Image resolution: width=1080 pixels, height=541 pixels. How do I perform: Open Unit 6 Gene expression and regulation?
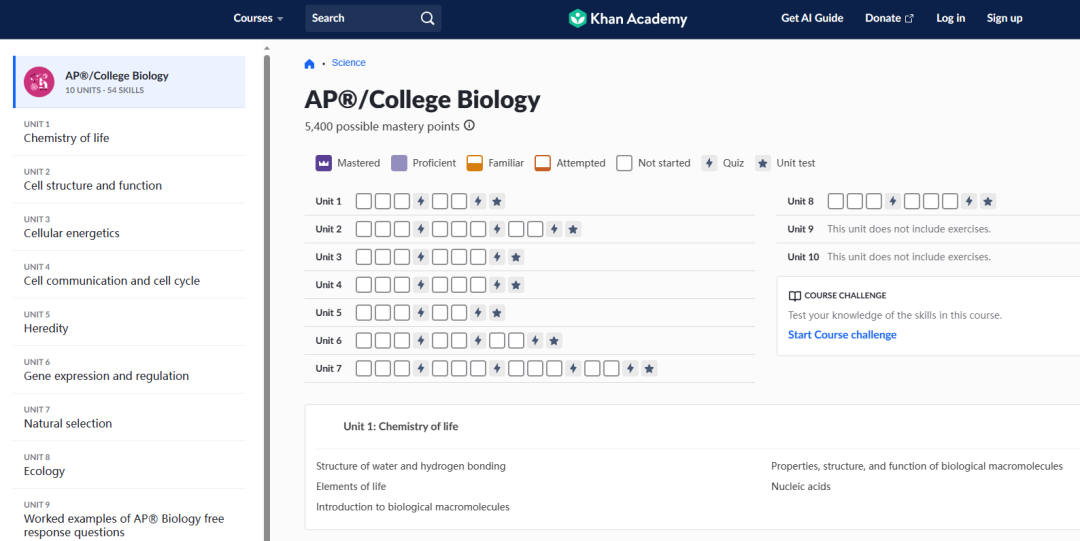(x=129, y=369)
